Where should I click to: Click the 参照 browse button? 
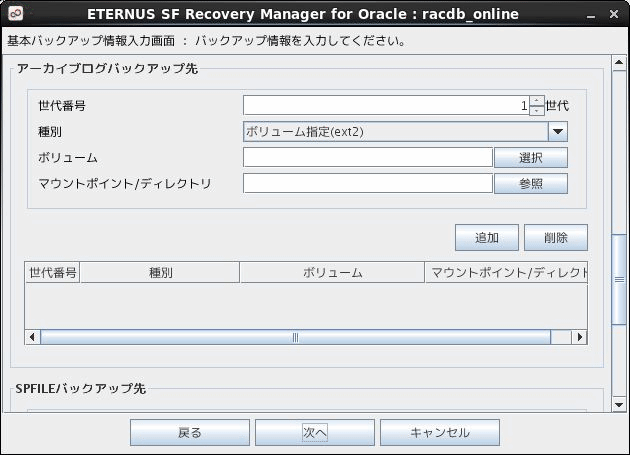[x=531, y=184]
